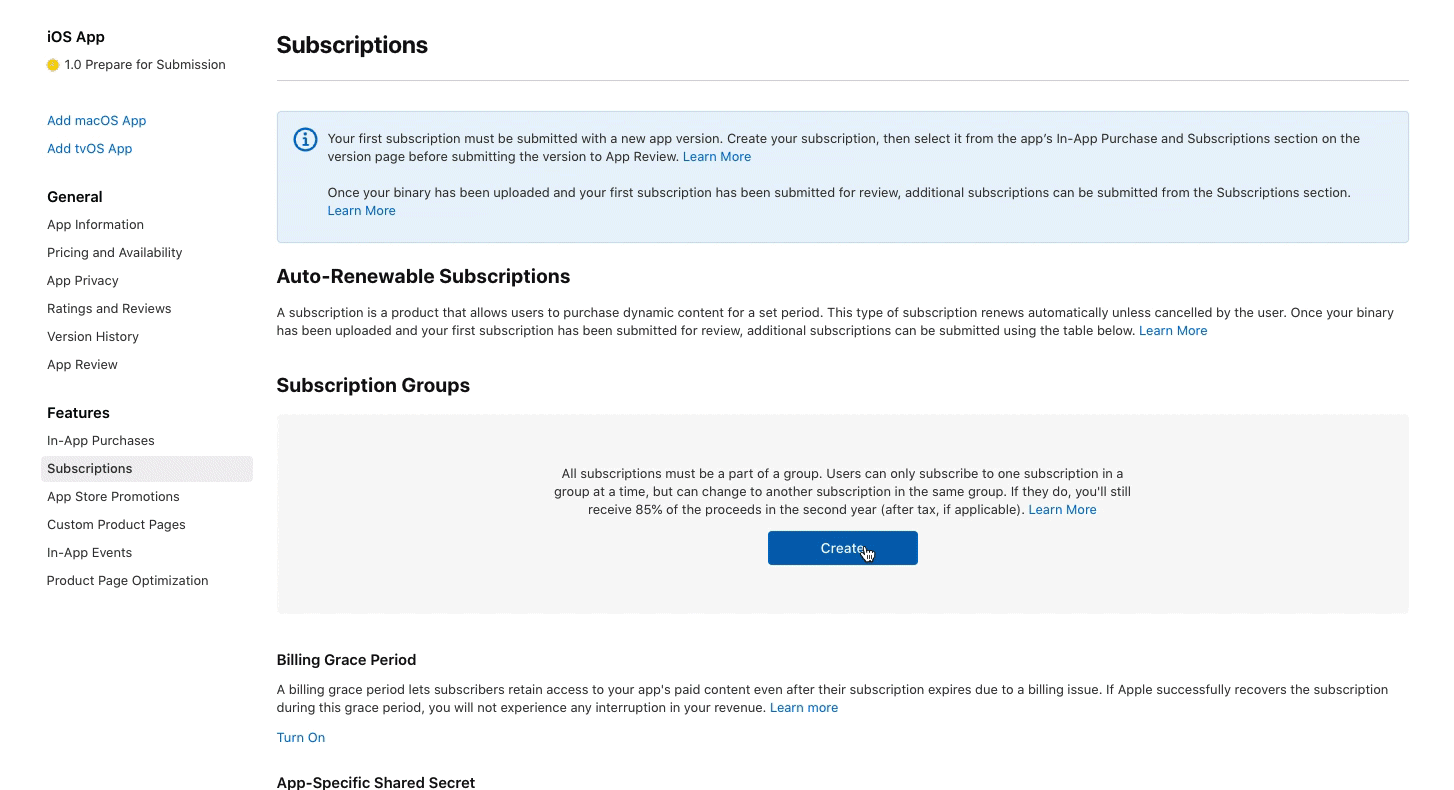The image size is (1454, 790).
Task: Click Learn more under Billing Grace Period
Action: pyautogui.click(x=803, y=708)
